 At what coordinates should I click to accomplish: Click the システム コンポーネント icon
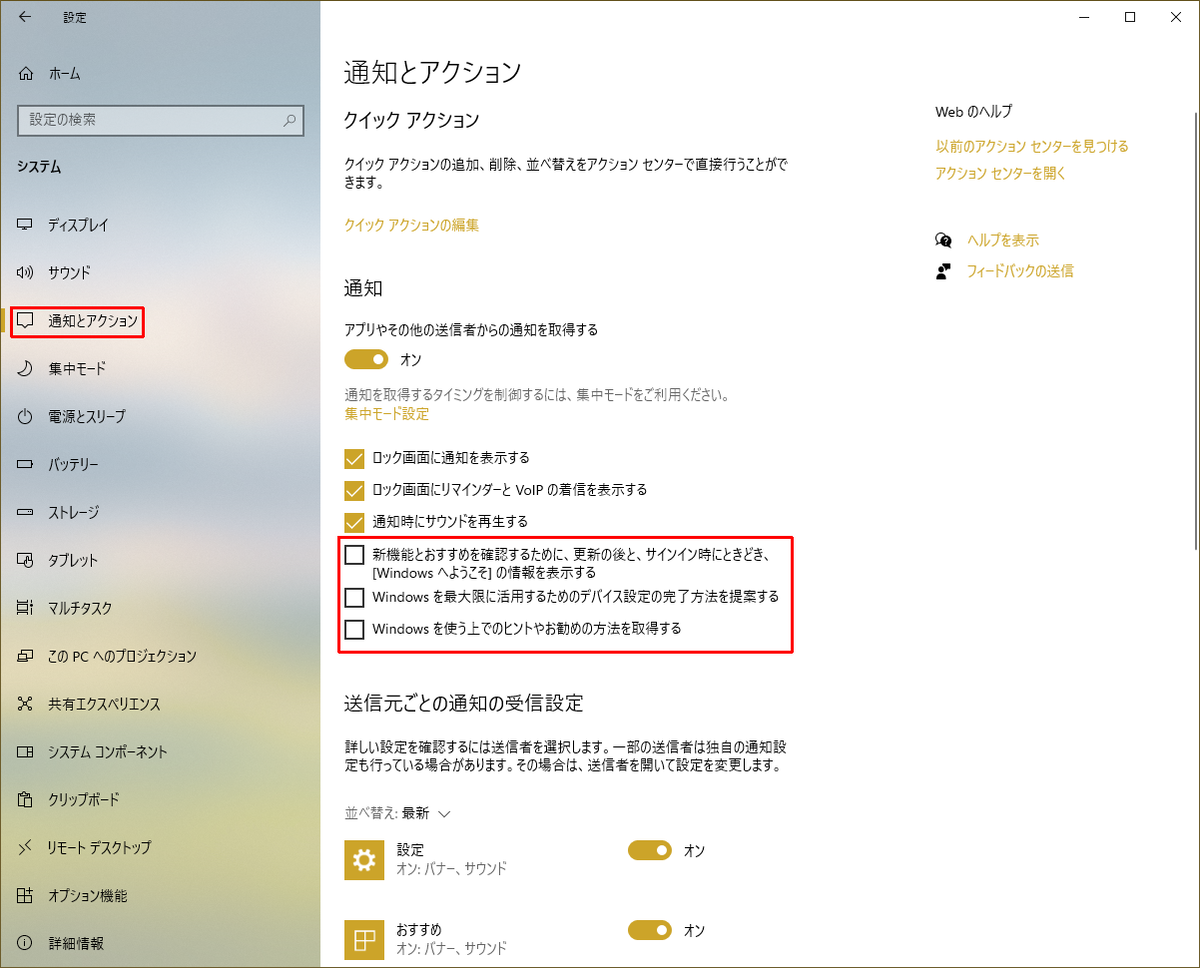tap(26, 752)
